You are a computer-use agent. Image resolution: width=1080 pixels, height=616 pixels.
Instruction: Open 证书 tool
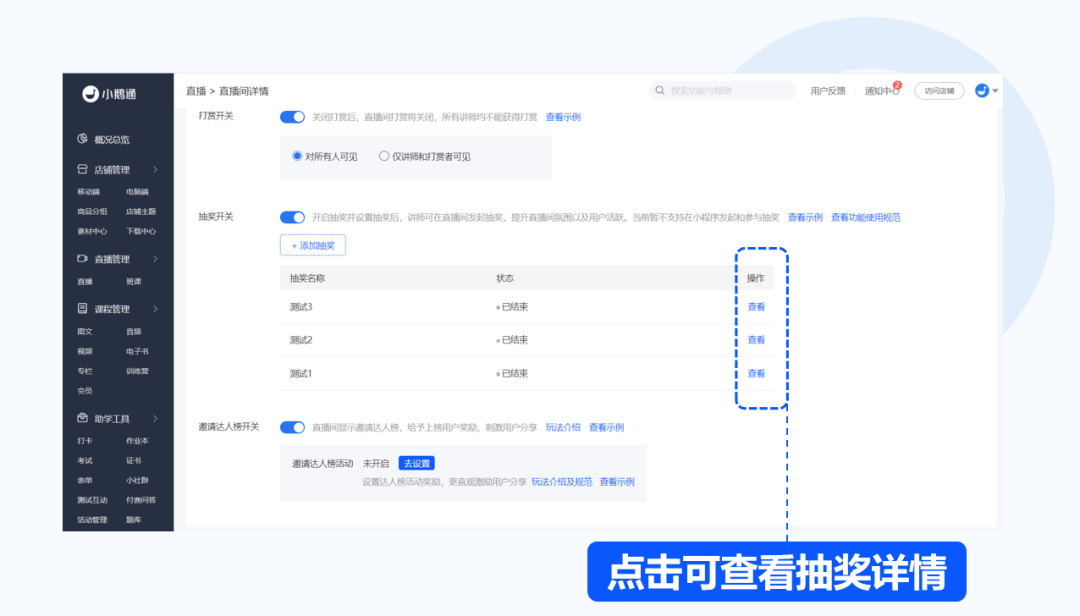tap(134, 460)
